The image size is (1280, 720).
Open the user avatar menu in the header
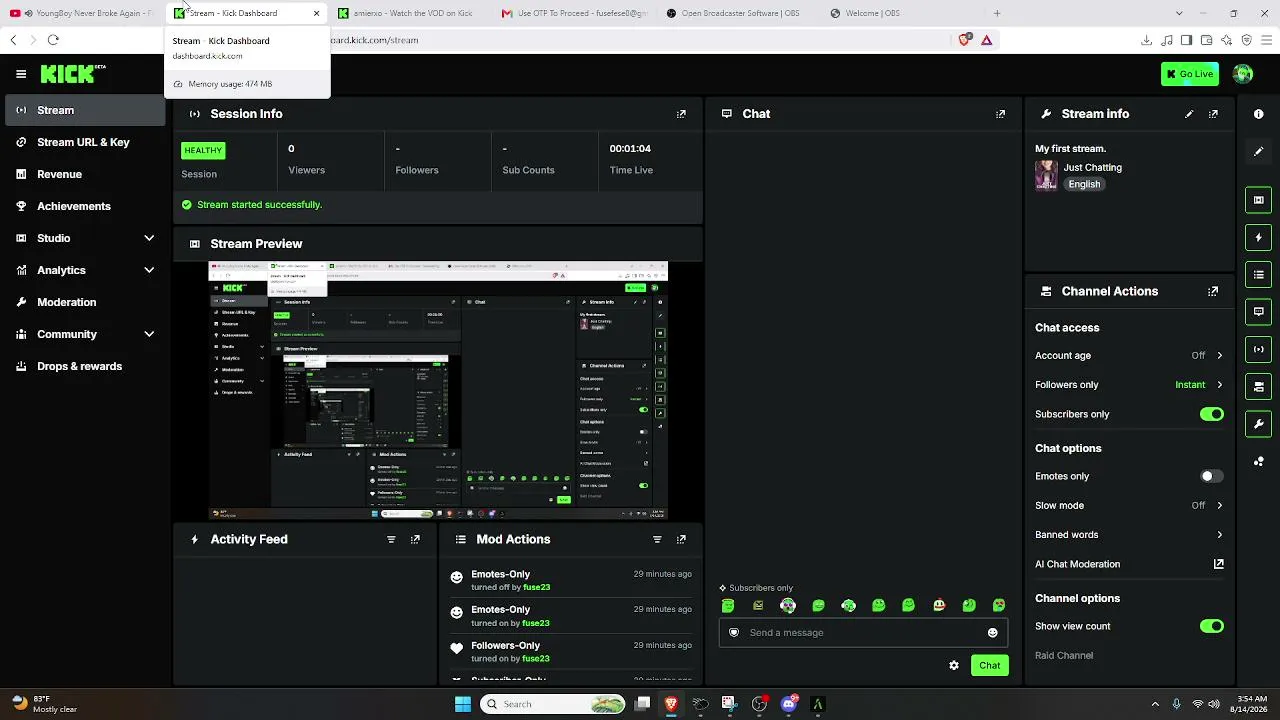[1243, 74]
